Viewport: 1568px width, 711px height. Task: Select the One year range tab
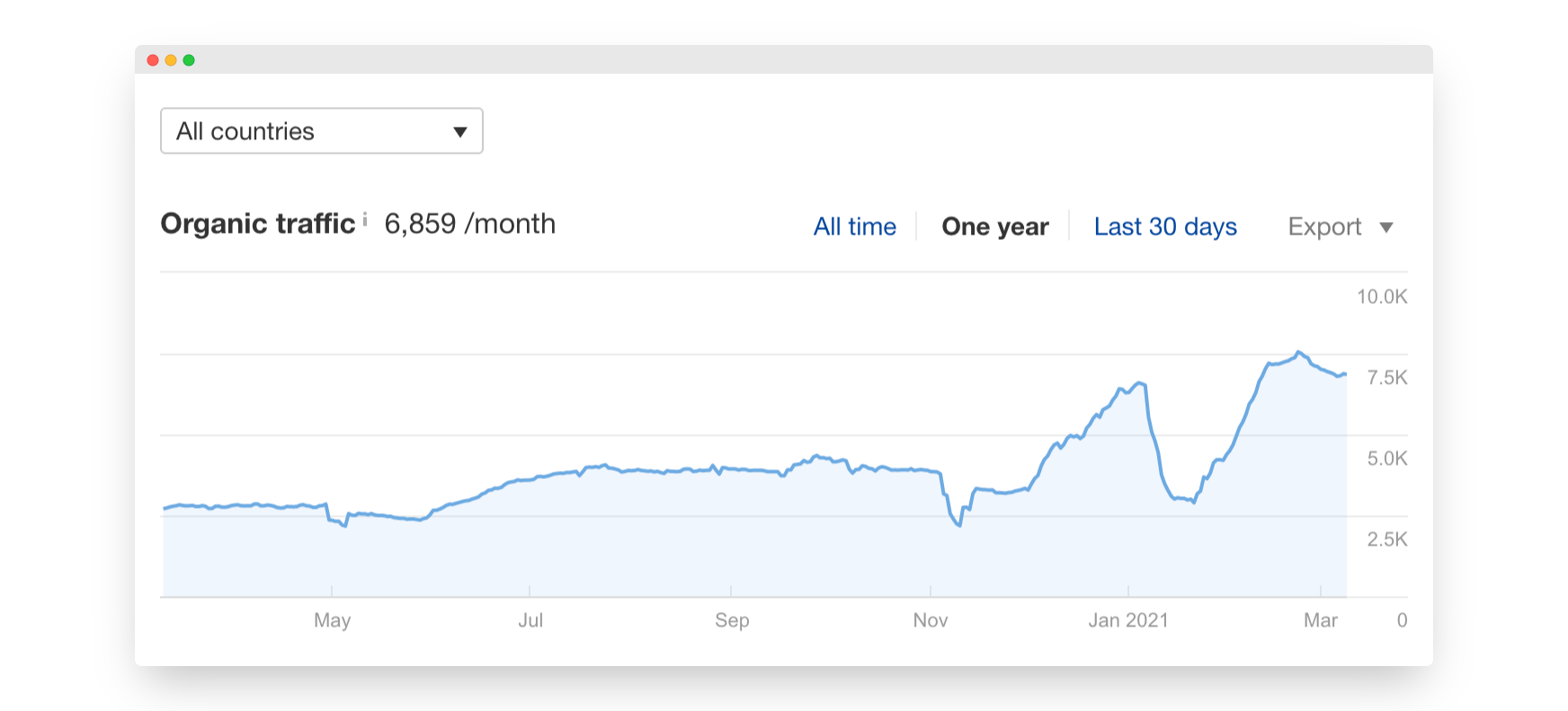pyautogui.click(x=994, y=227)
